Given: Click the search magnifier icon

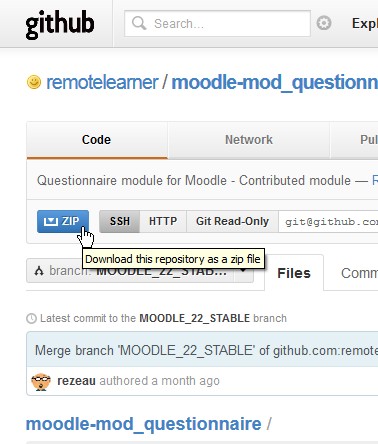Looking at the screenshot, I should 139,24.
